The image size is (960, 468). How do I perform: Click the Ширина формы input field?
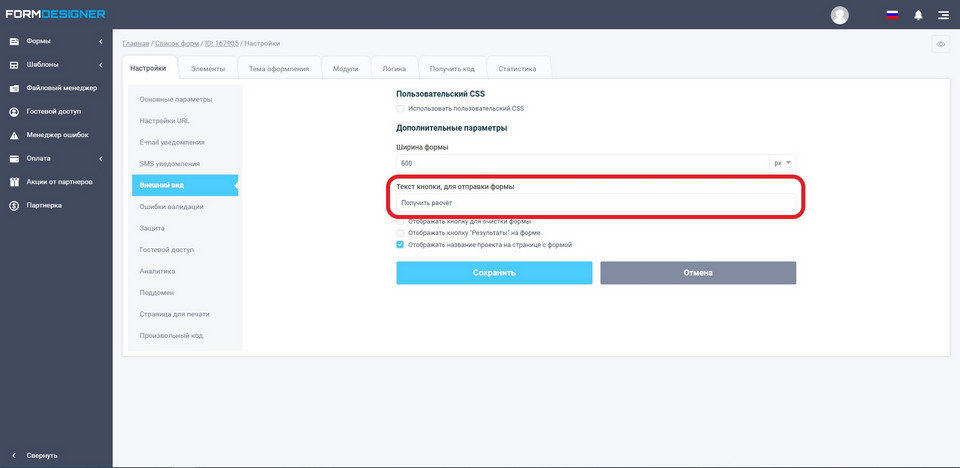pos(580,163)
